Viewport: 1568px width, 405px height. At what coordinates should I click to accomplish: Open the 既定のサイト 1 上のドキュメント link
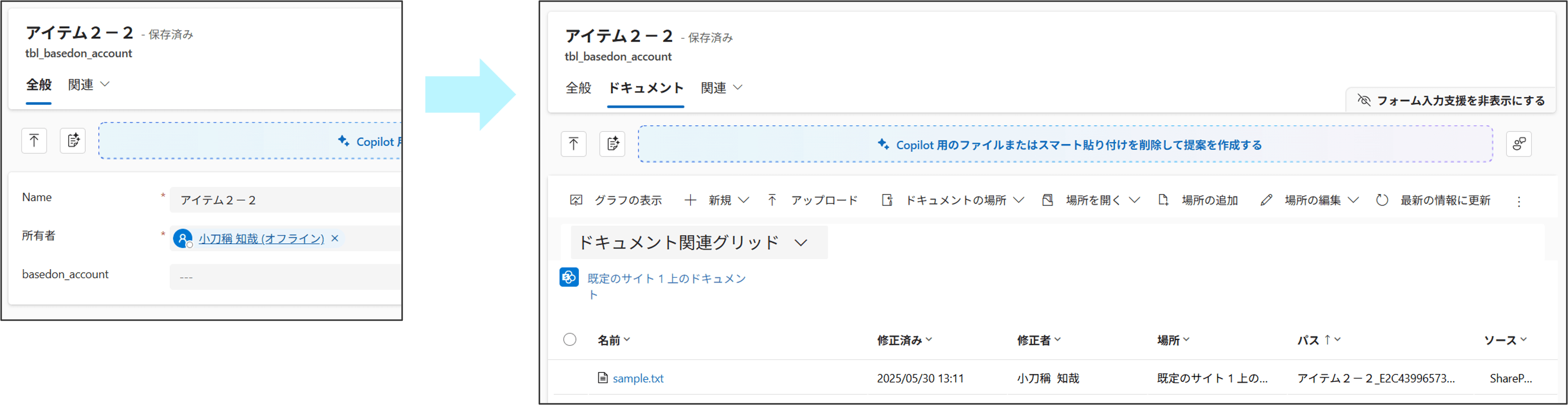point(667,286)
